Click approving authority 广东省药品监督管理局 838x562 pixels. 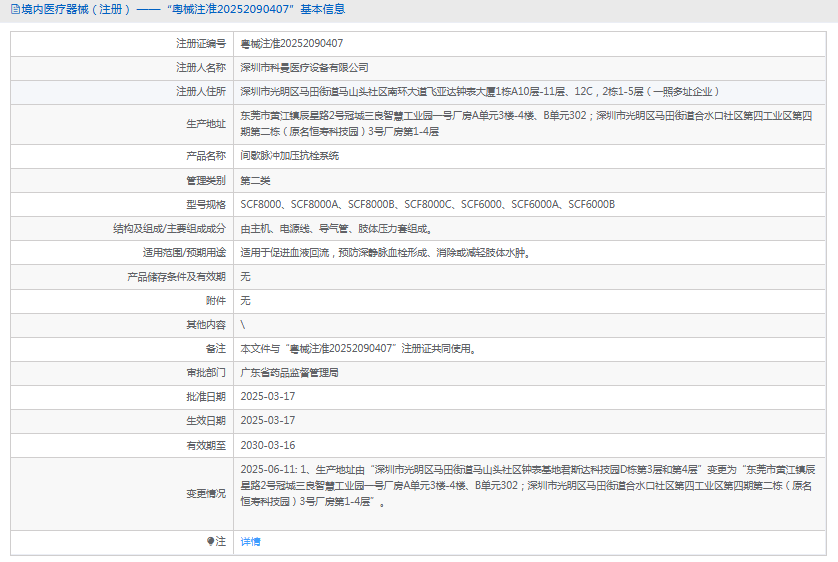tap(289, 373)
